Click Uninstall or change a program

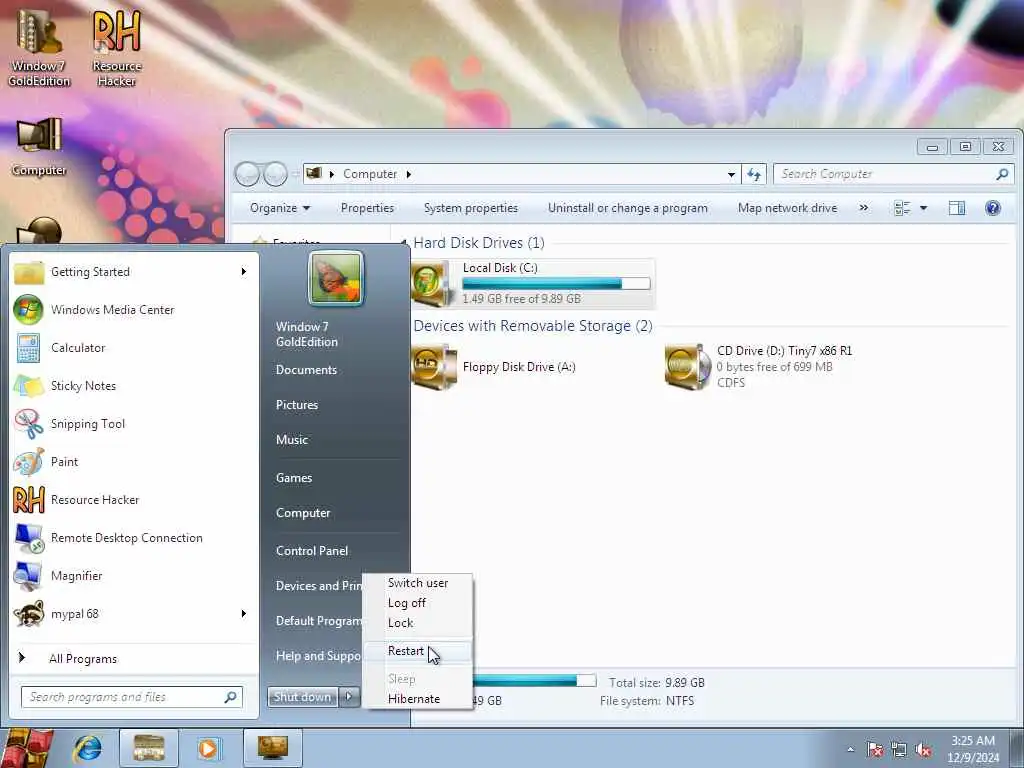pyautogui.click(x=628, y=208)
